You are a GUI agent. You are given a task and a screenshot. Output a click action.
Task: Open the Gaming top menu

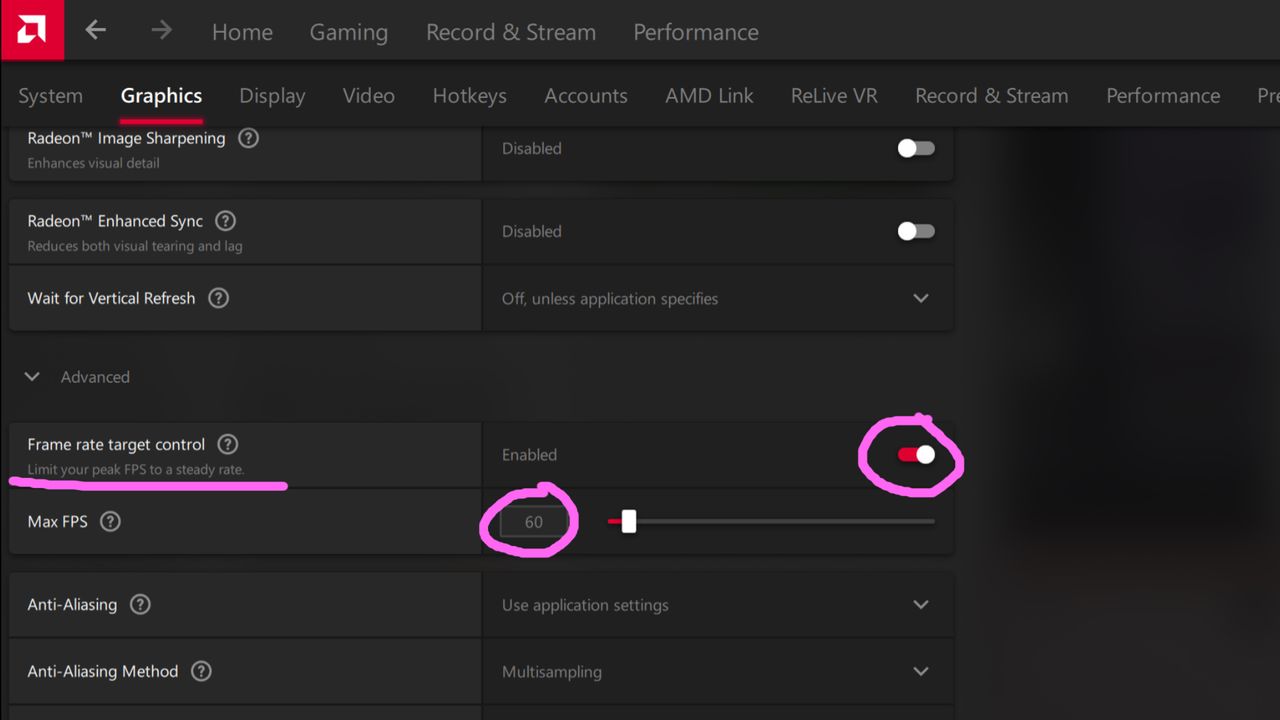coord(349,32)
